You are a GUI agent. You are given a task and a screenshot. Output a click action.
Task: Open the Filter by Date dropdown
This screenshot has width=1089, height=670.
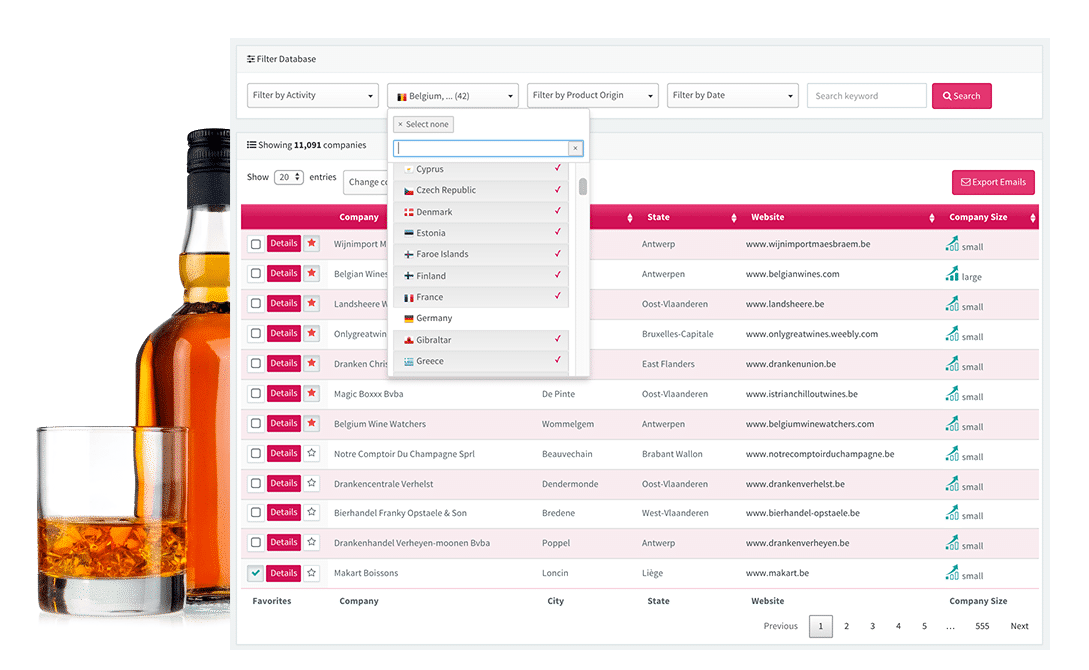(x=732, y=96)
